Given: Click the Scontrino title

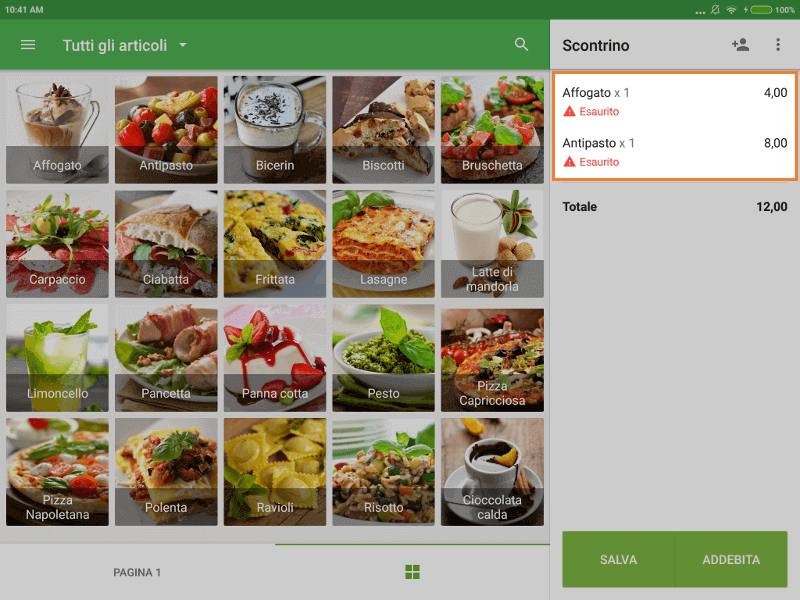Looking at the screenshot, I should coord(595,45).
